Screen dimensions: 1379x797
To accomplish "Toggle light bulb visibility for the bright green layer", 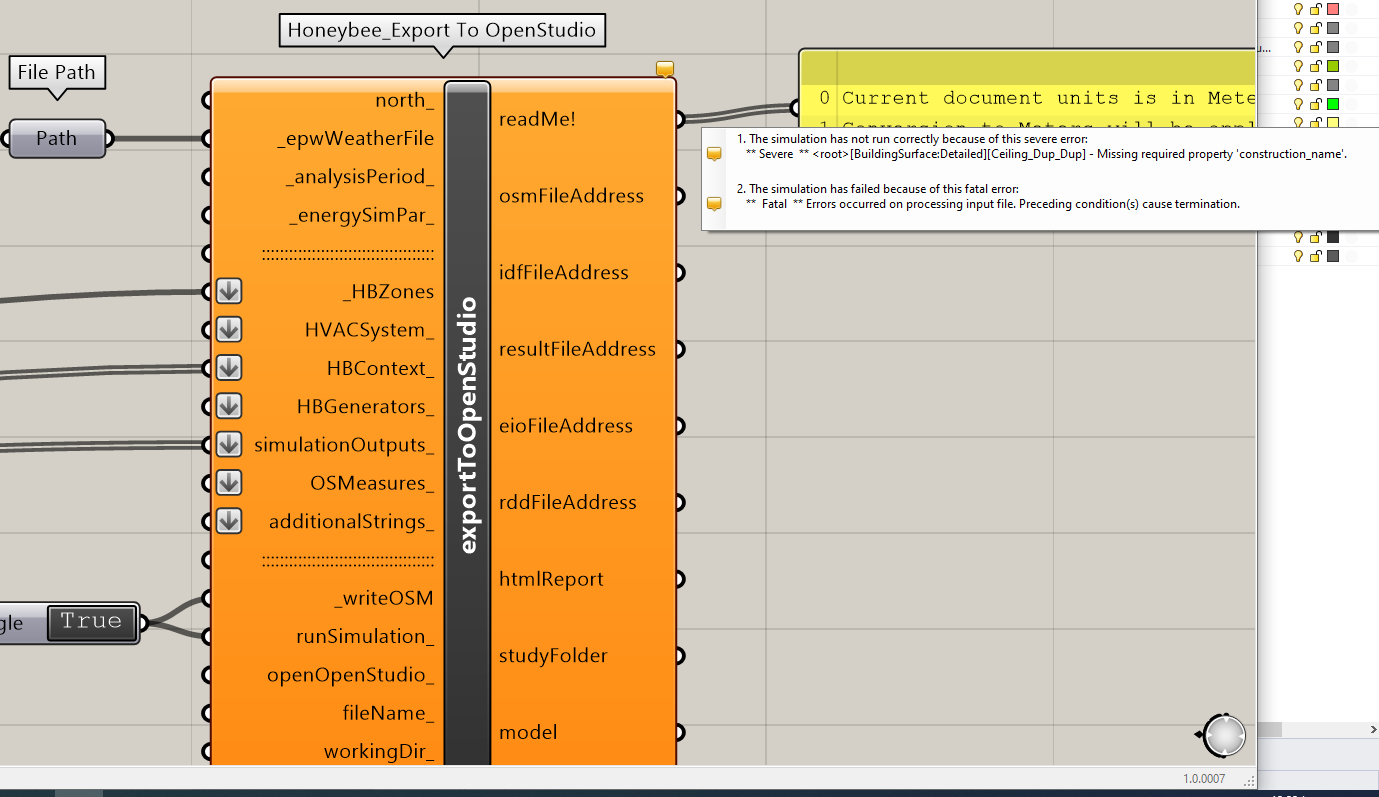I will click(x=1299, y=104).
